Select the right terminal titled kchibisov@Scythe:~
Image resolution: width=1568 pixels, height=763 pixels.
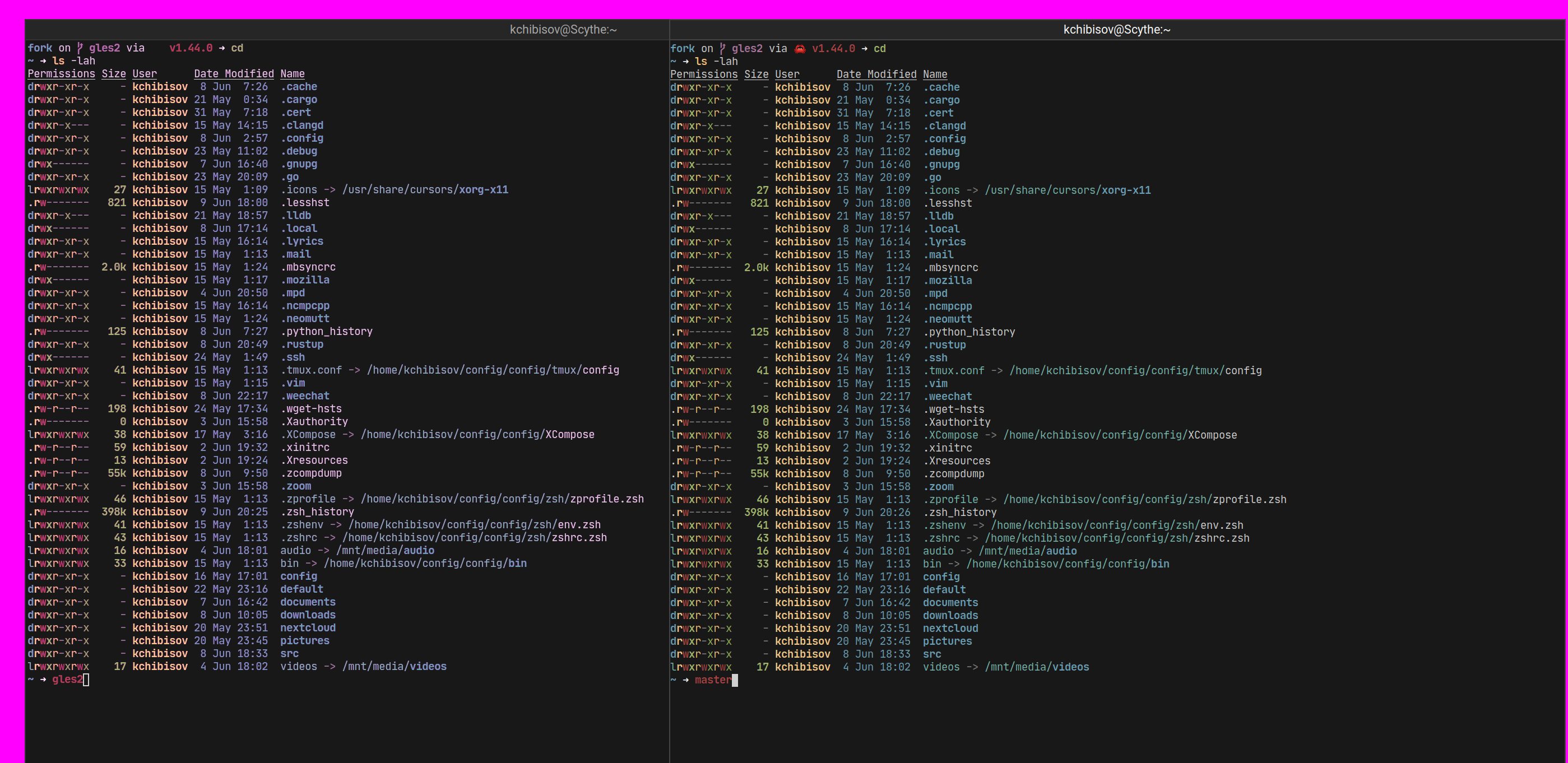click(x=1116, y=29)
